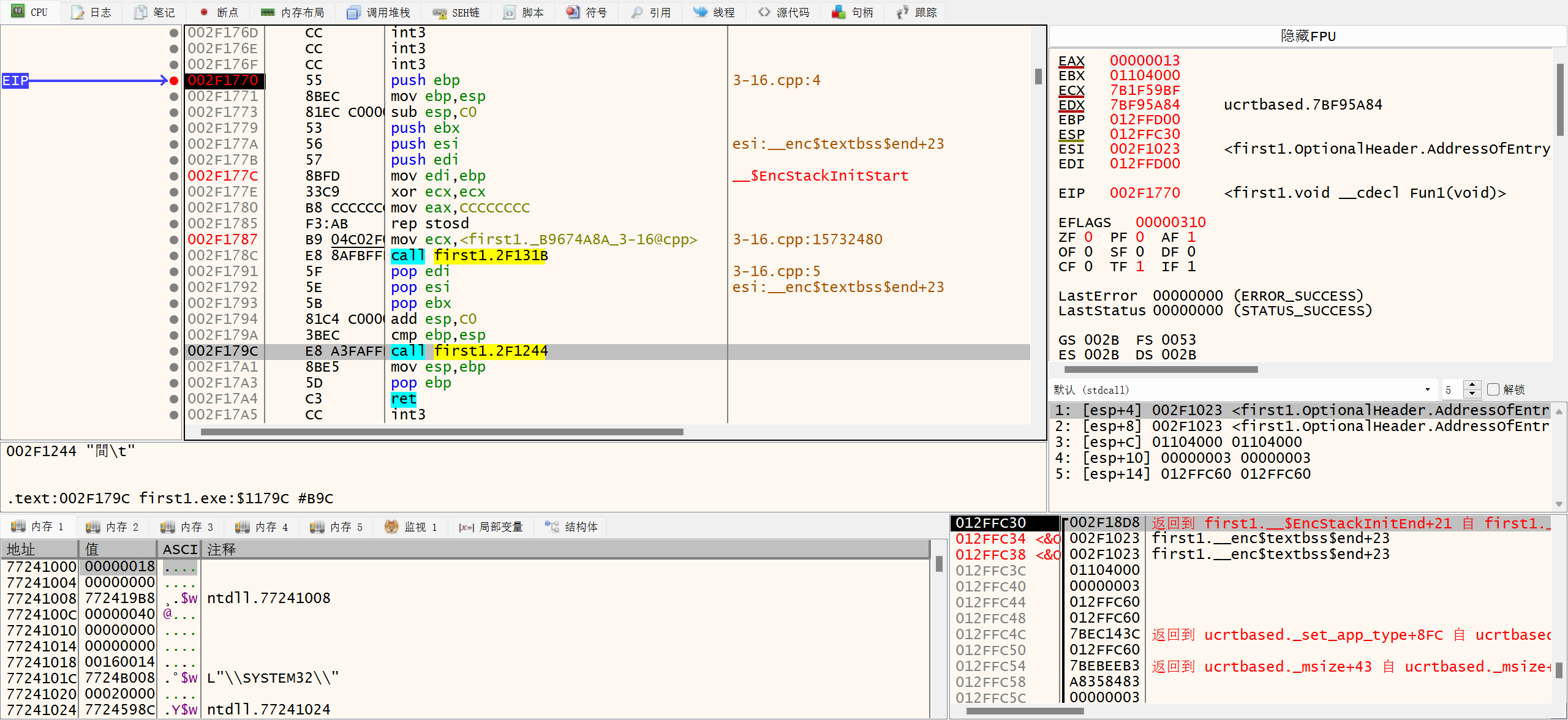
Task: Open the 日志 log tab icon
Action: [x=78, y=12]
